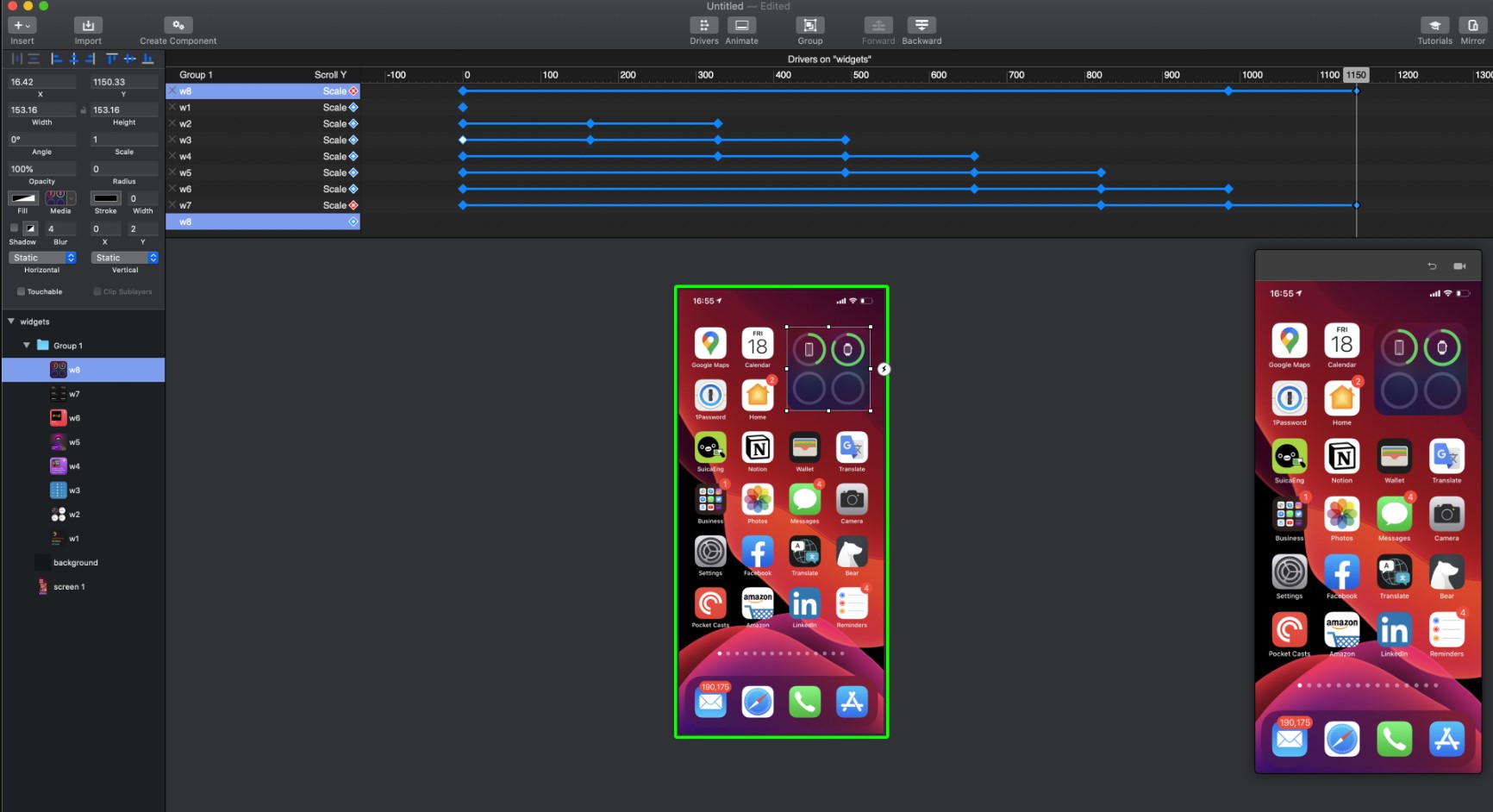This screenshot has width=1493, height=812.
Task: Align layers to left edges
Action: pos(56,59)
